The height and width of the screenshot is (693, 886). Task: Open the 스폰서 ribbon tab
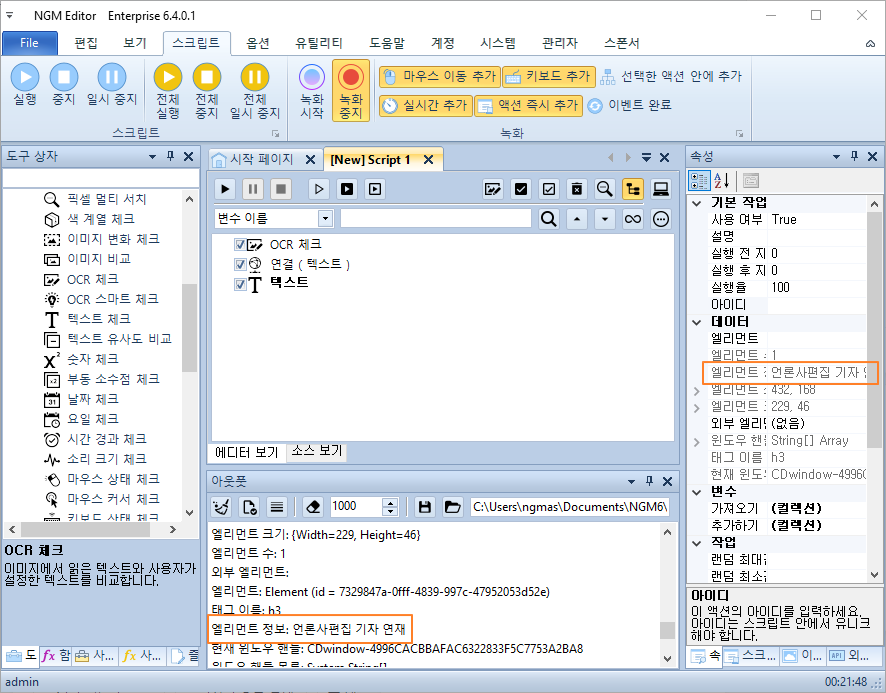(622, 43)
